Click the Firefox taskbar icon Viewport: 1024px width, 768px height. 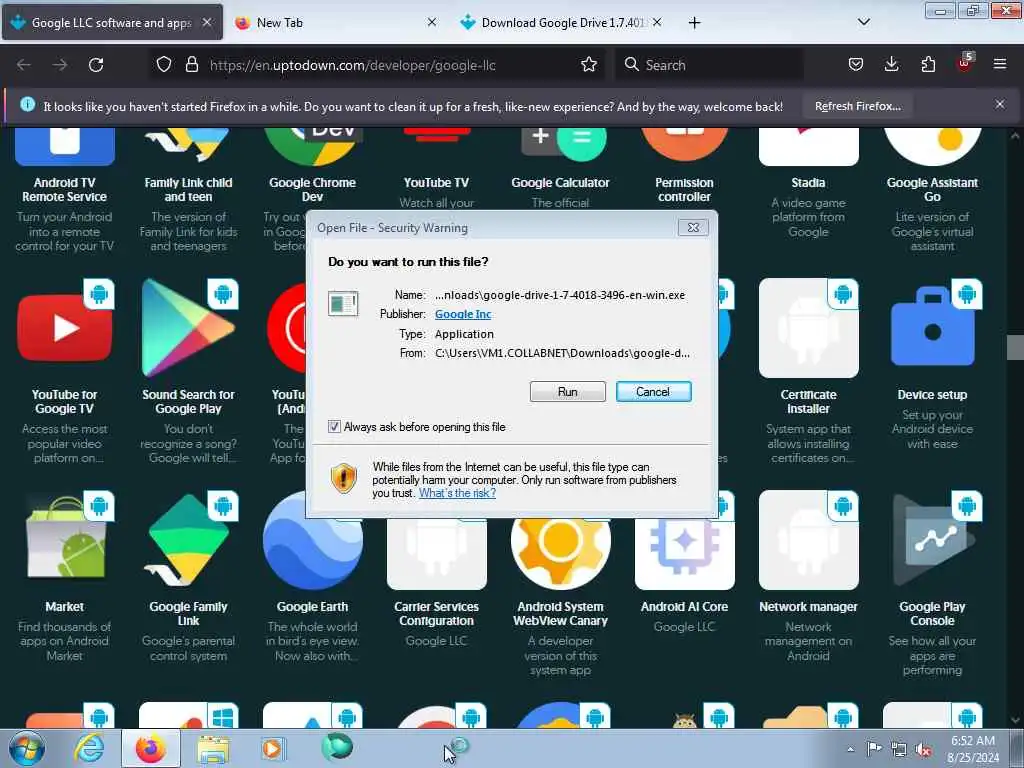[151, 748]
